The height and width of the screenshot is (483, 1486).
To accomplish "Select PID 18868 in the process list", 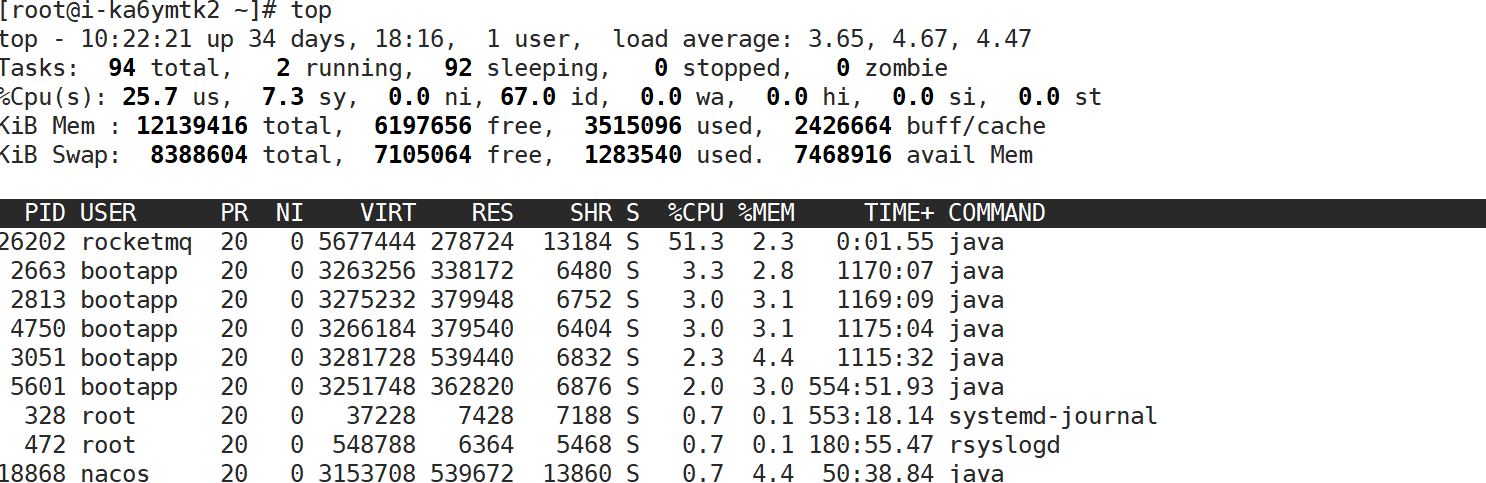I will point(33,473).
